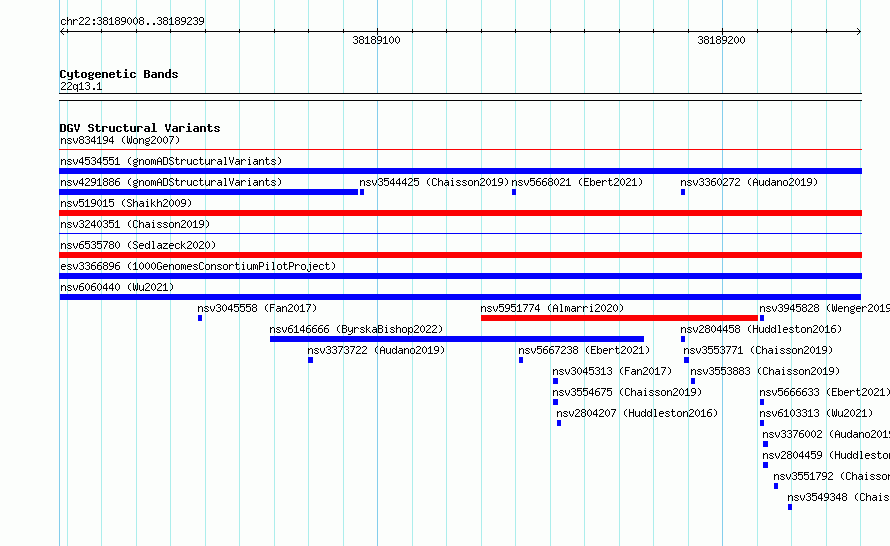
Task: Open the nsv5951774 (Almarri2020) label
Action: point(552,308)
